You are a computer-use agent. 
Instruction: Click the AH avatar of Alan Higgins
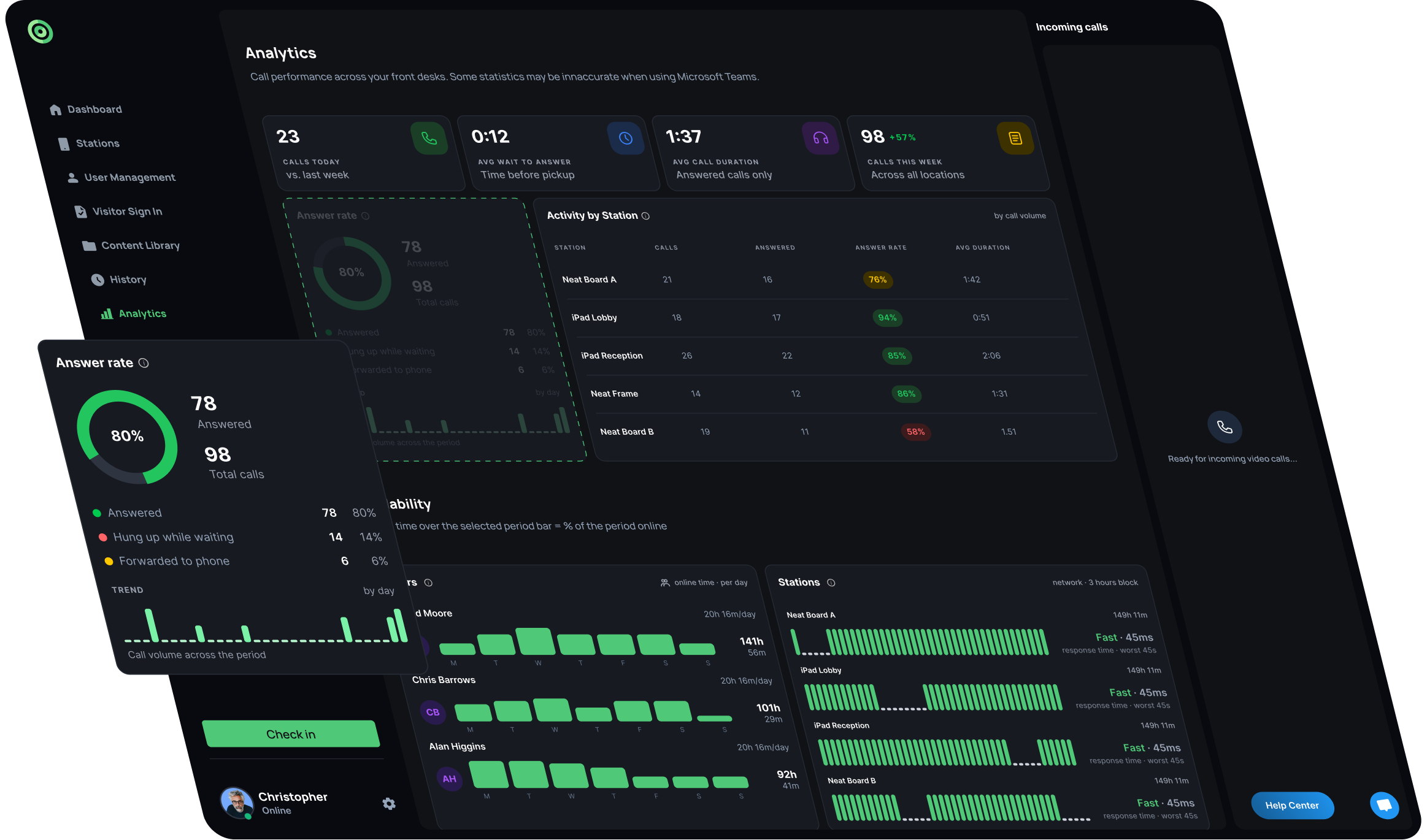pyautogui.click(x=450, y=779)
